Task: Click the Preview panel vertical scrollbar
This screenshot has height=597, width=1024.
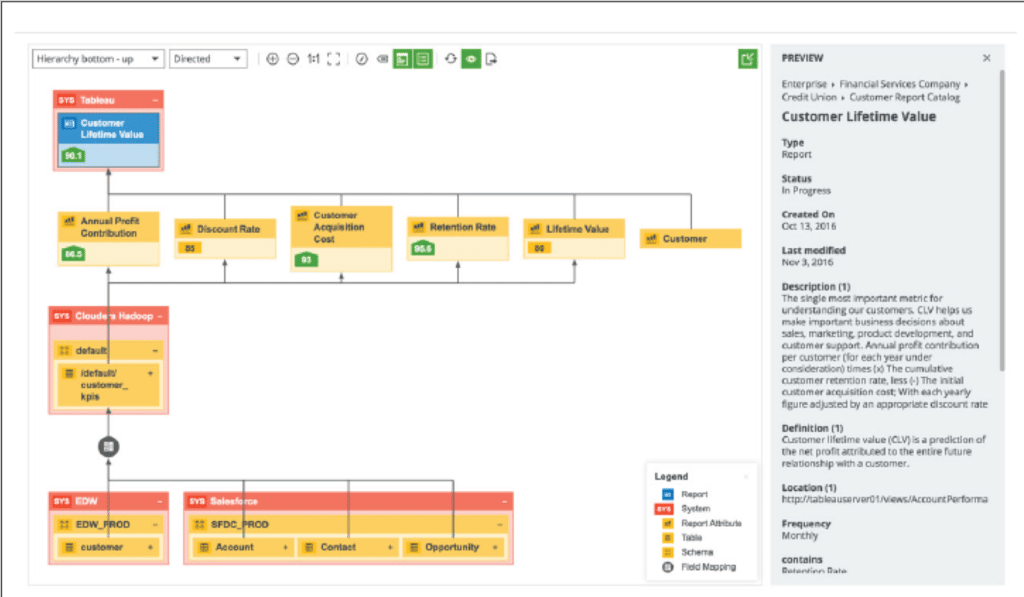Action: [x=1002, y=221]
